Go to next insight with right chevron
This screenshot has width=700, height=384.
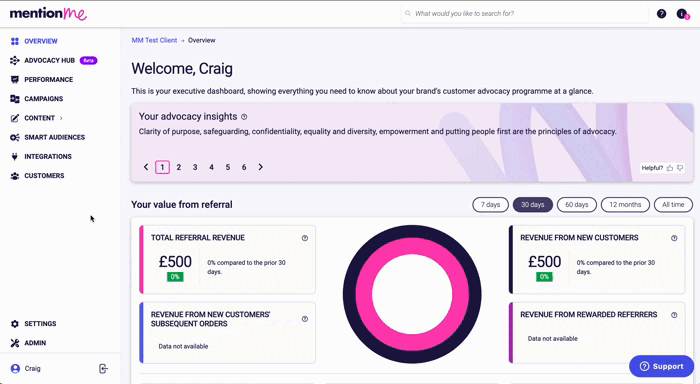pyautogui.click(x=261, y=167)
